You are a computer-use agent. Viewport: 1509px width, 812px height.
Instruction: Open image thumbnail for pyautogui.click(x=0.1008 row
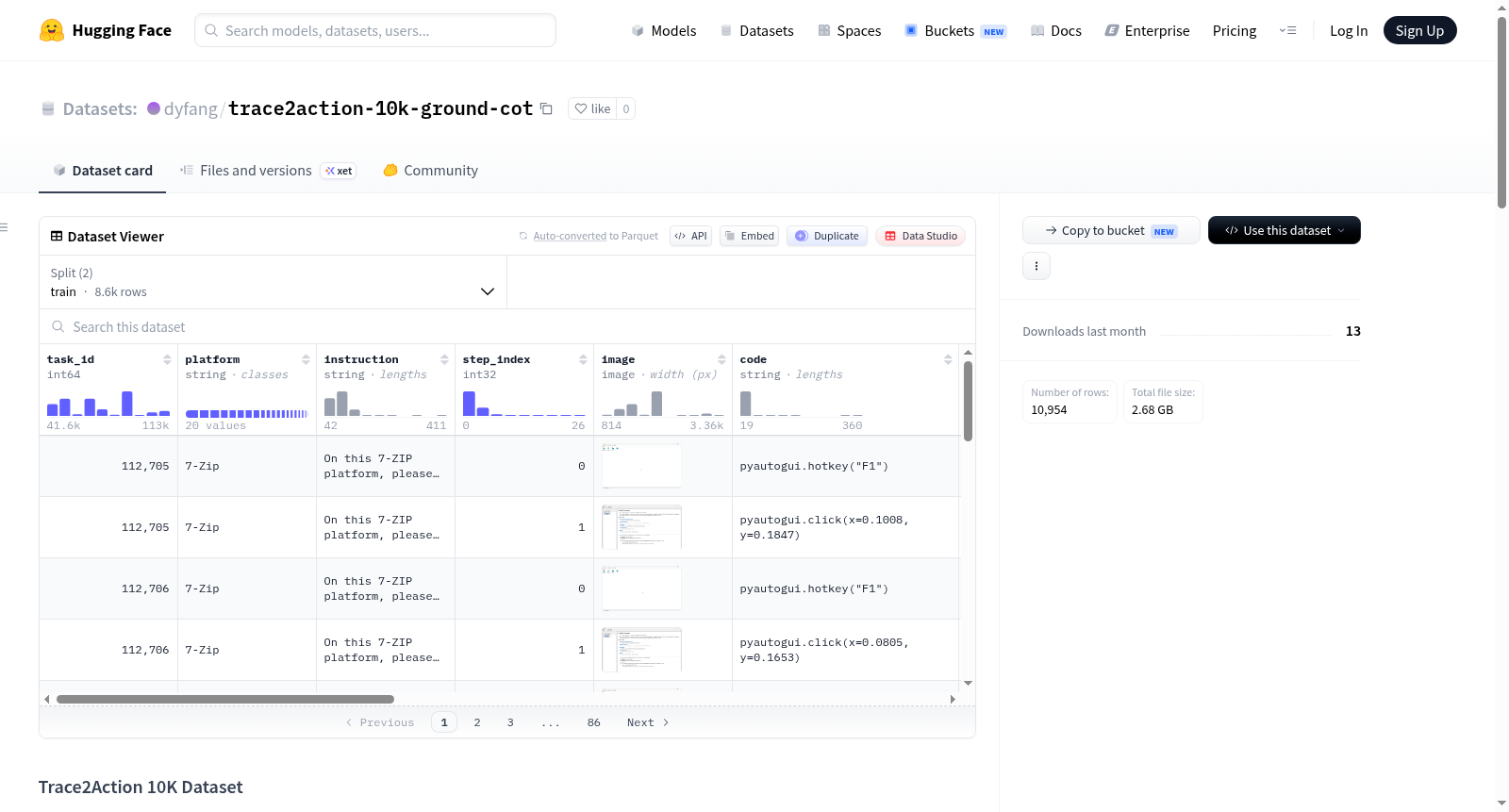[641, 527]
